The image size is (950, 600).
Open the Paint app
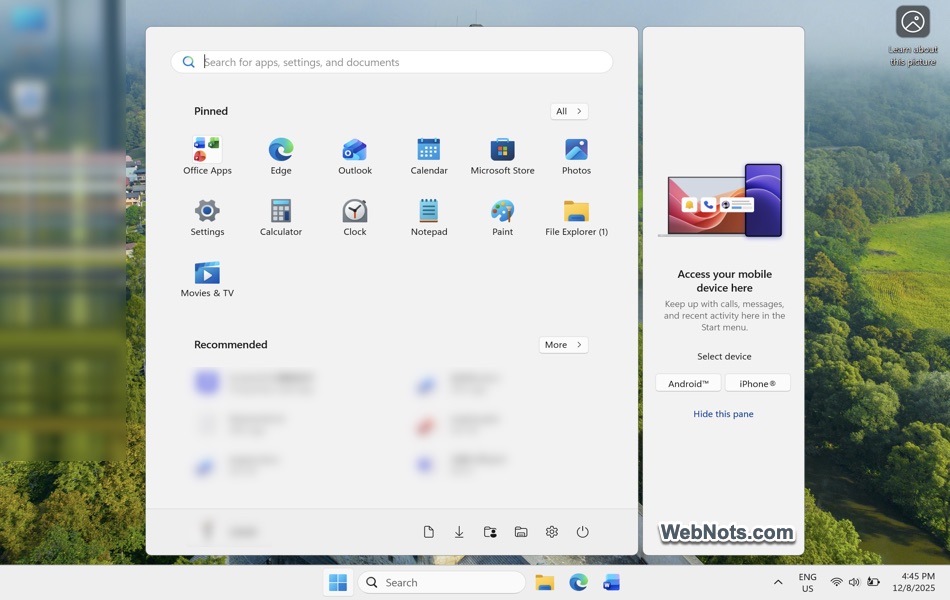tap(502, 217)
